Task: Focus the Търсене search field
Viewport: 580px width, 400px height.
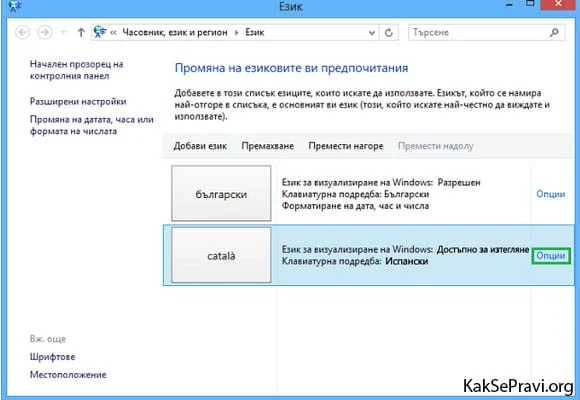Action: [x=486, y=33]
